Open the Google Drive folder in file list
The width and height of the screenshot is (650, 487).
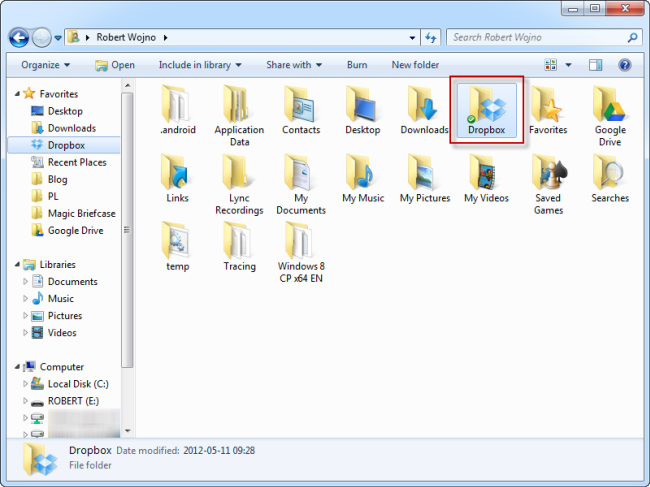610,116
